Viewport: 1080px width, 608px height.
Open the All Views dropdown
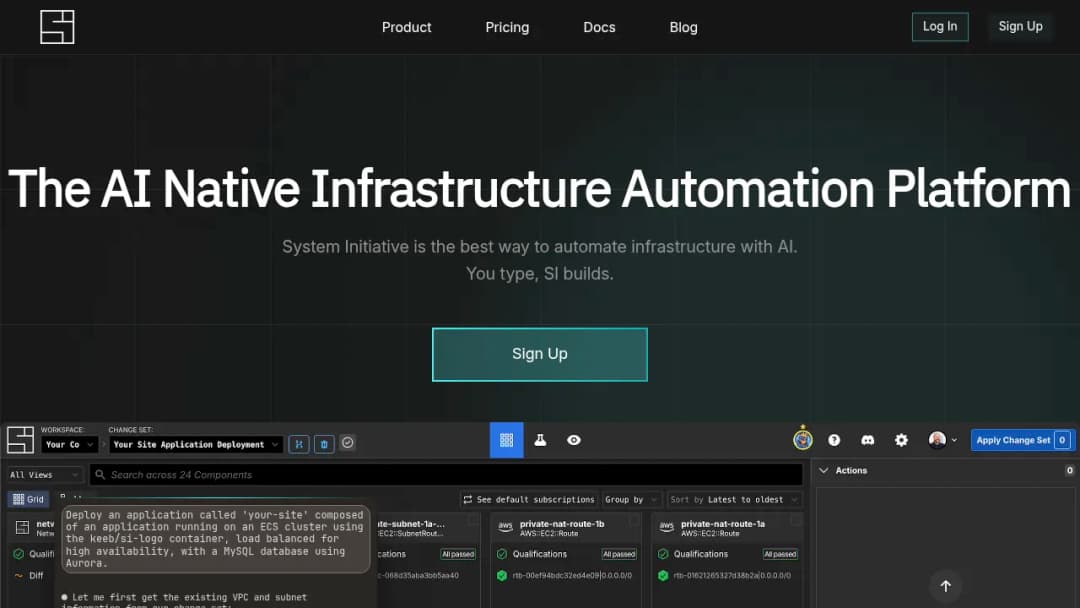[x=45, y=474]
